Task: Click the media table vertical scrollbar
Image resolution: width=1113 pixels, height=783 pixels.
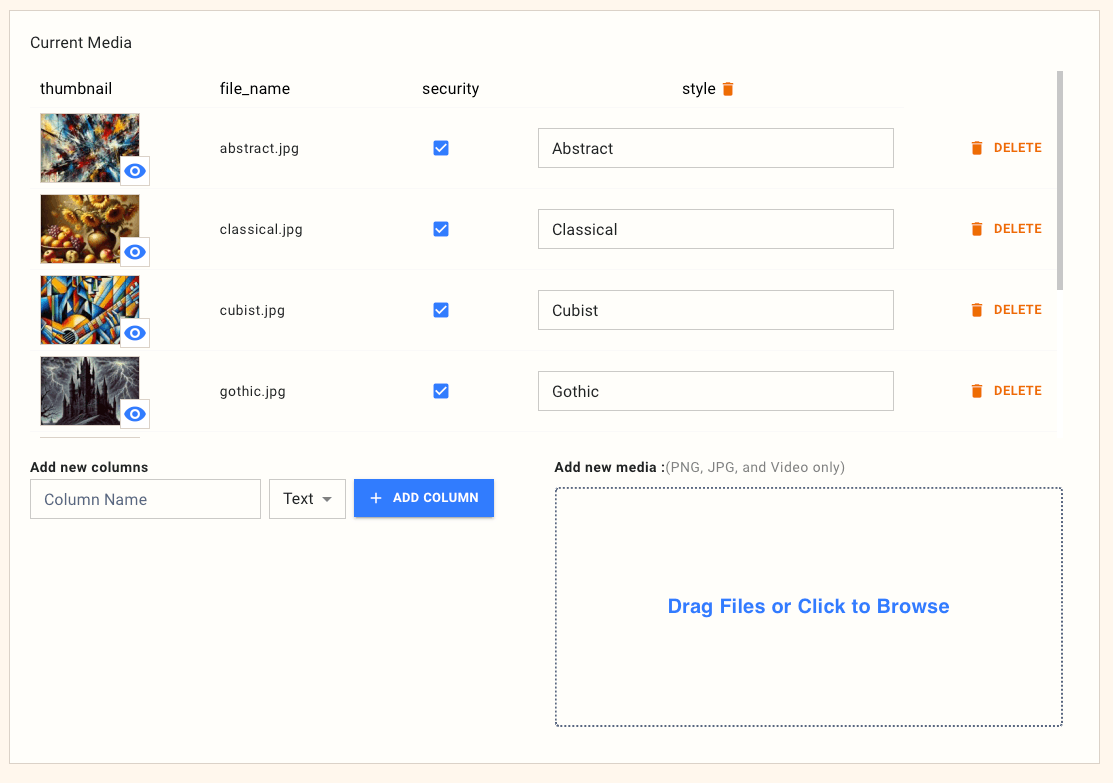Action: (x=1059, y=180)
